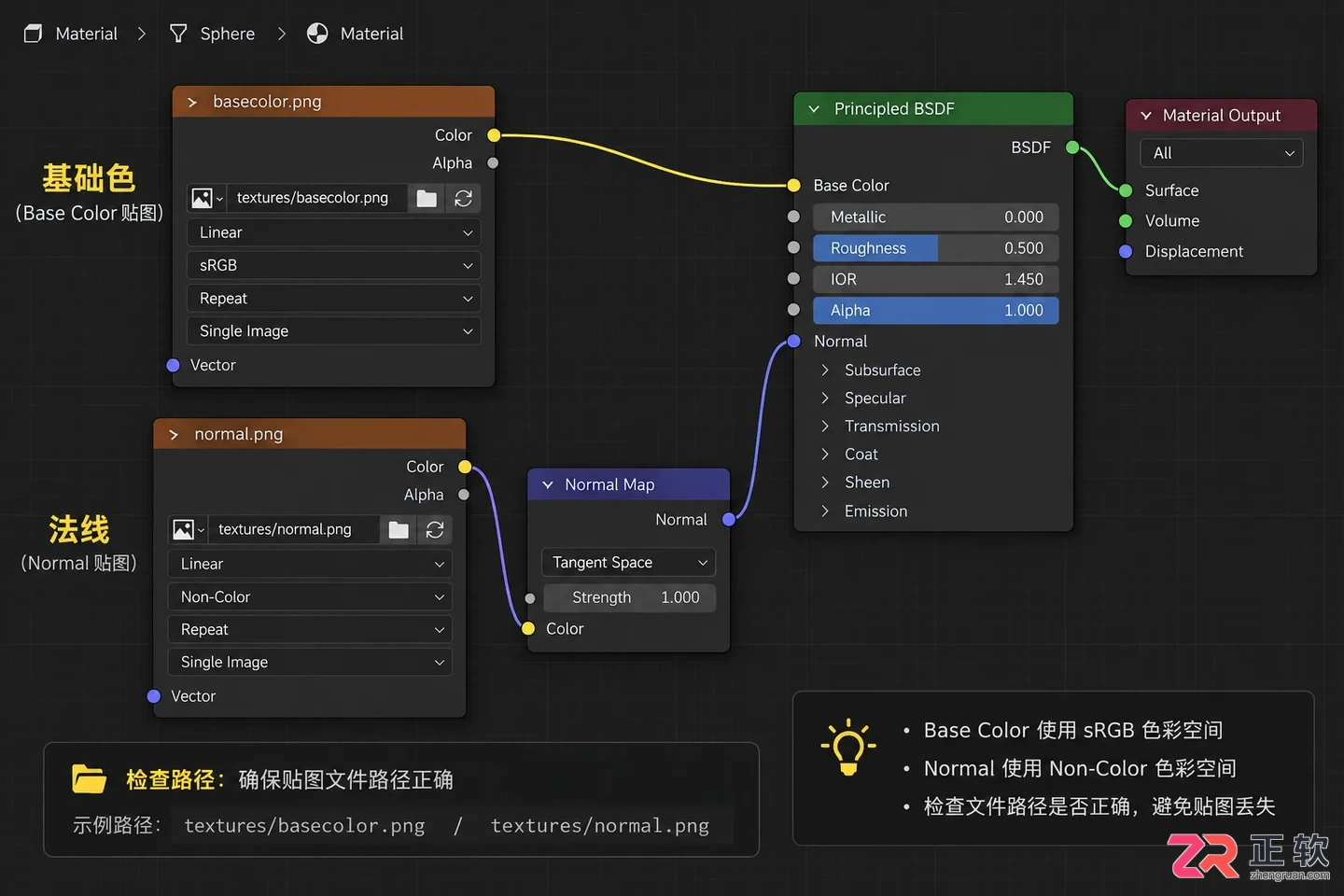
Task: Click Vector input socket of normal.png
Action: (154, 696)
